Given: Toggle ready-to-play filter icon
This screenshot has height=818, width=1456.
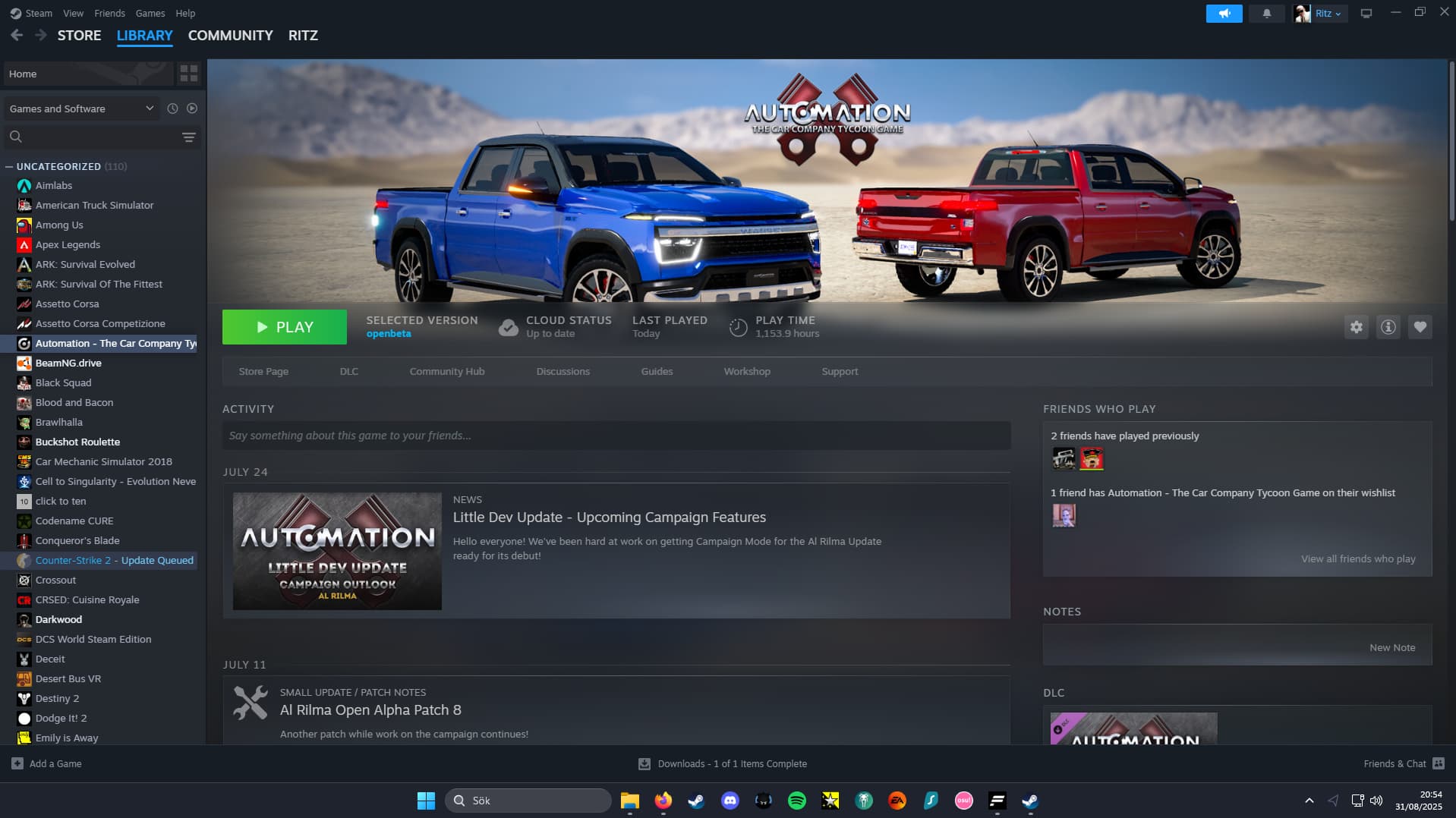Looking at the screenshot, I should pos(192,109).
